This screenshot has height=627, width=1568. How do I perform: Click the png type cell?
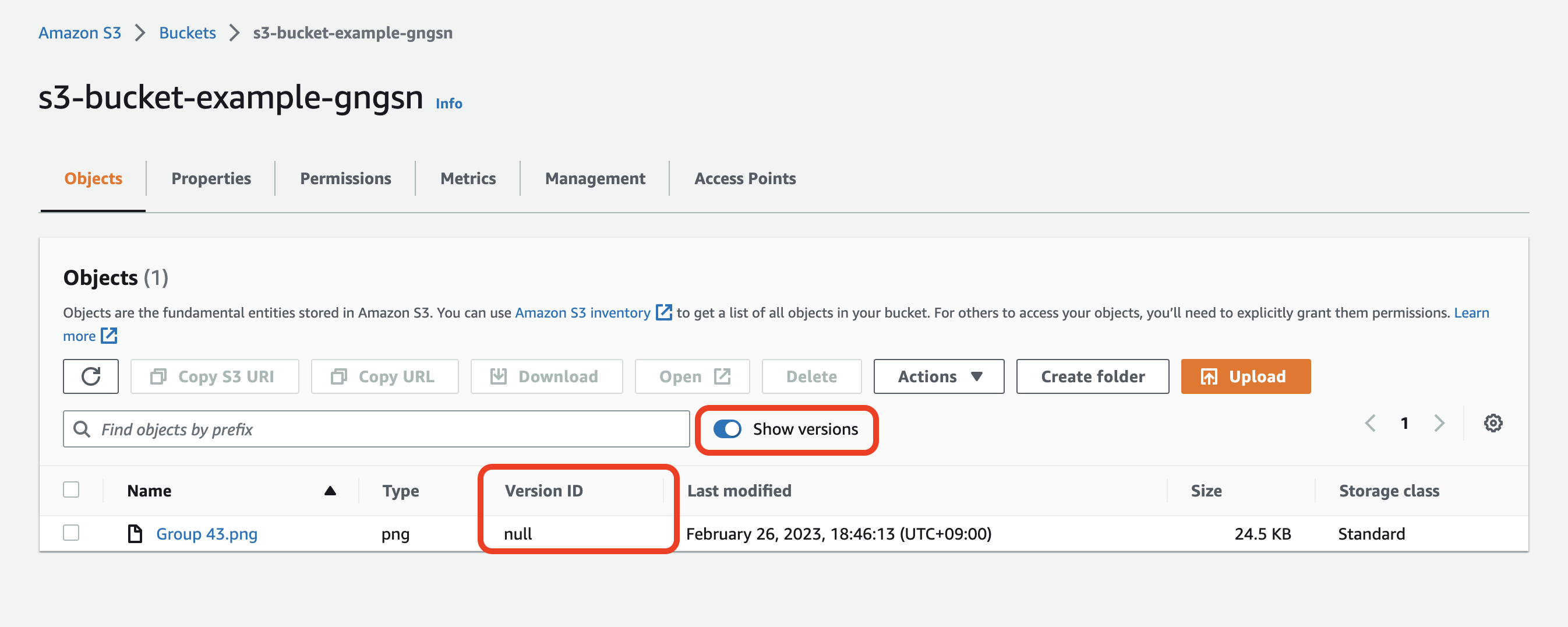pos(395,535)
